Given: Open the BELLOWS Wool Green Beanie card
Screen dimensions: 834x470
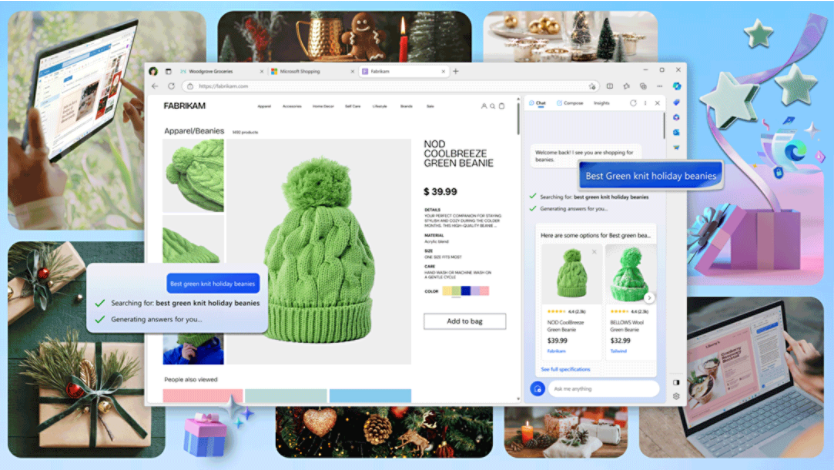Looking at the screenshot, I should (631, 301).
